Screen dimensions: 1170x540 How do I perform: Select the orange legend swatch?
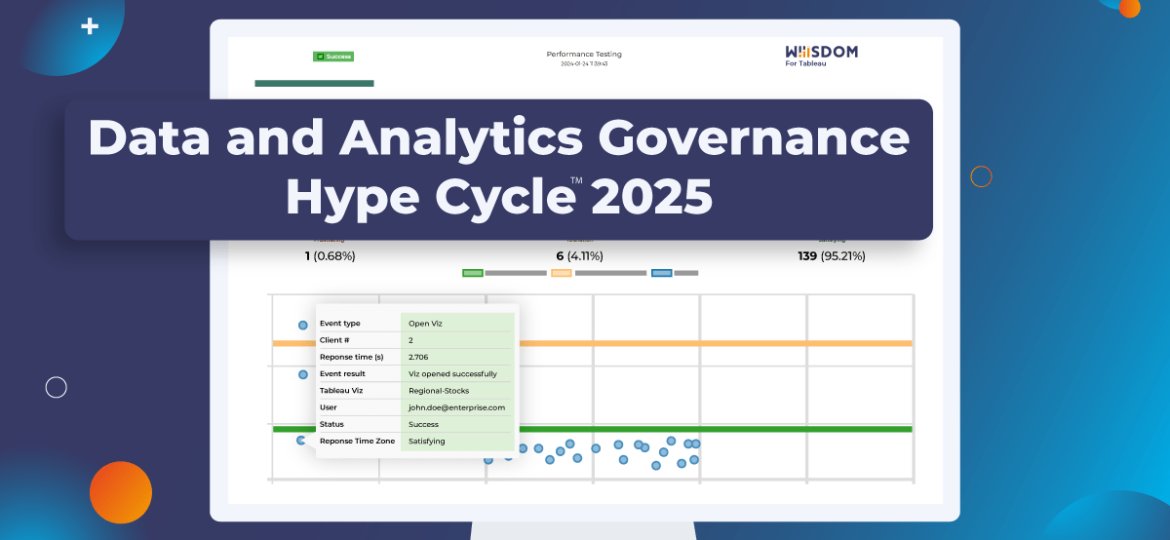point(561,273)
